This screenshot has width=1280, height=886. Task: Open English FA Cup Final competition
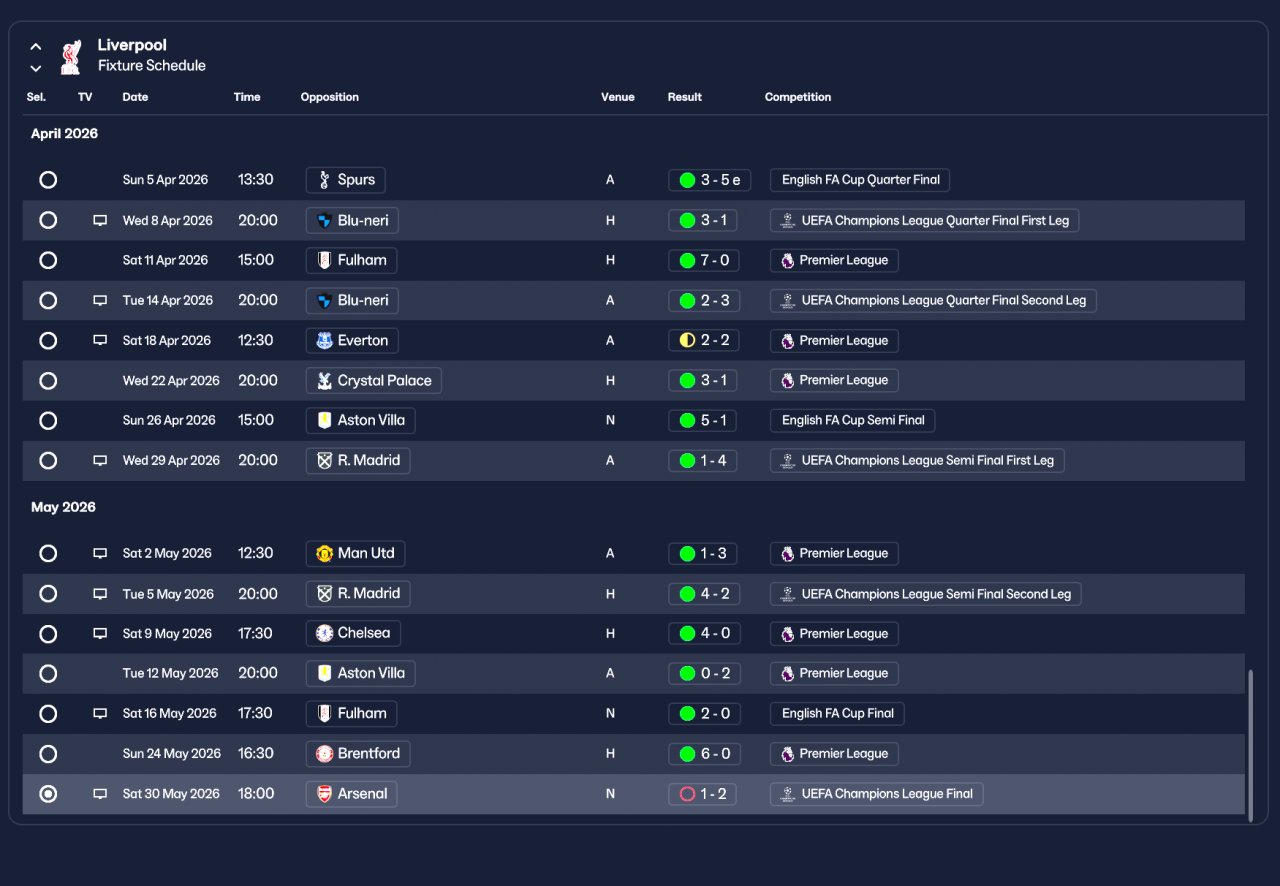[837, 713]
